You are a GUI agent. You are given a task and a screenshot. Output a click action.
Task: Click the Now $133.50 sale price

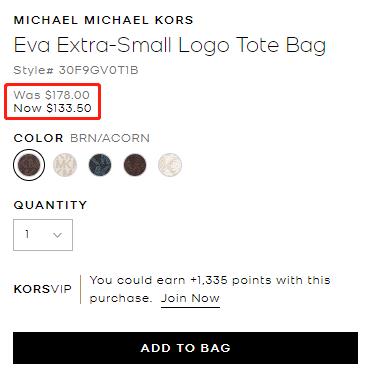(x=53, y=108)
